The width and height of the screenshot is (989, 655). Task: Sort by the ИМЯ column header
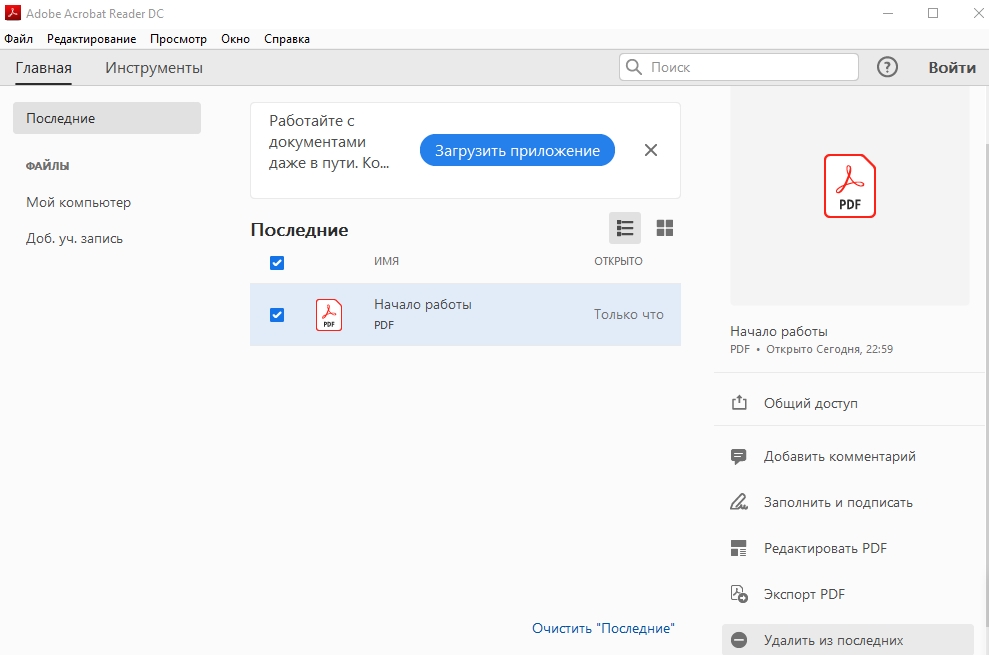point(387,261)
